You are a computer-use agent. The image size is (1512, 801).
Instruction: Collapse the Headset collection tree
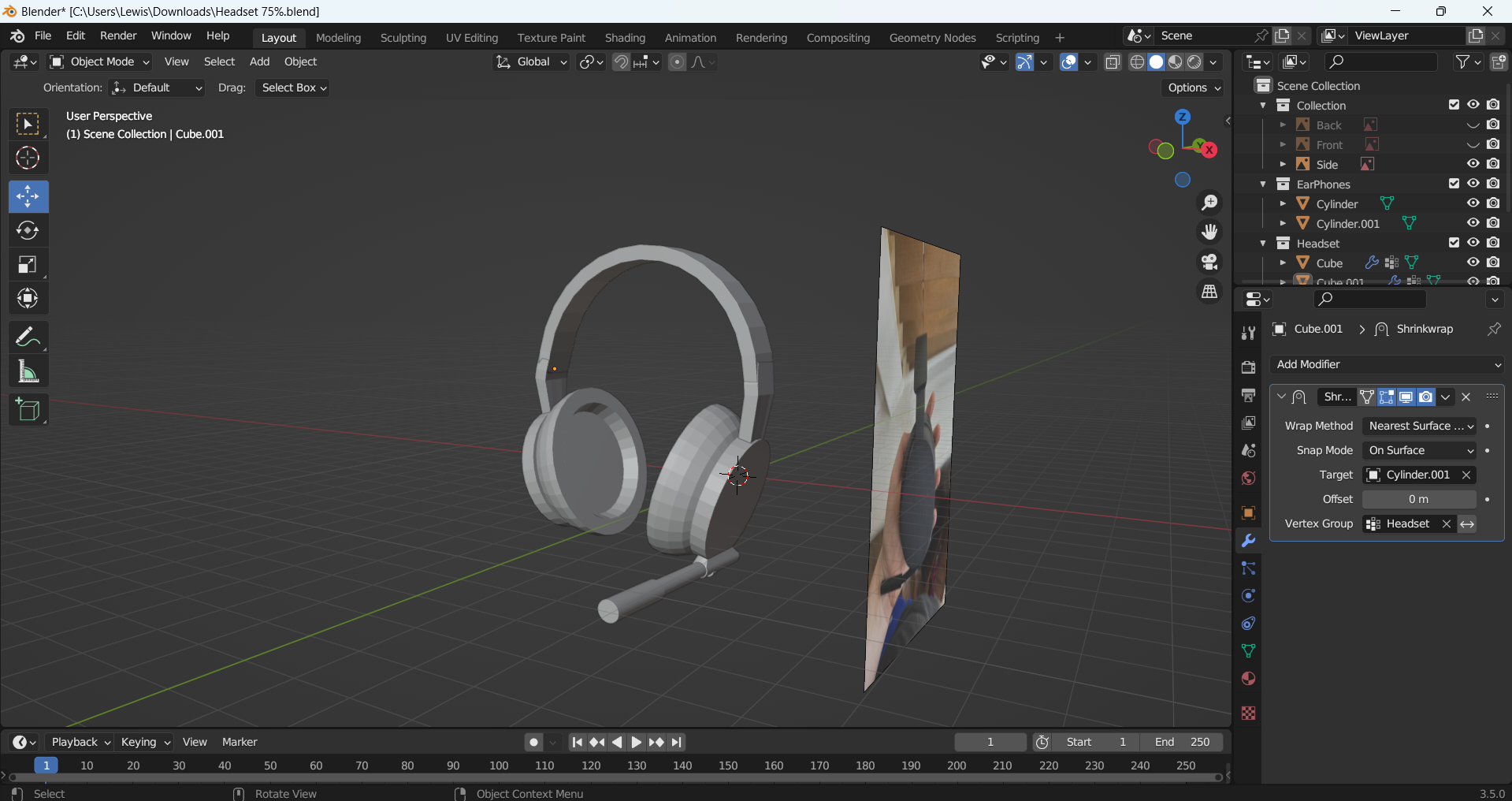click(1263, 243)
